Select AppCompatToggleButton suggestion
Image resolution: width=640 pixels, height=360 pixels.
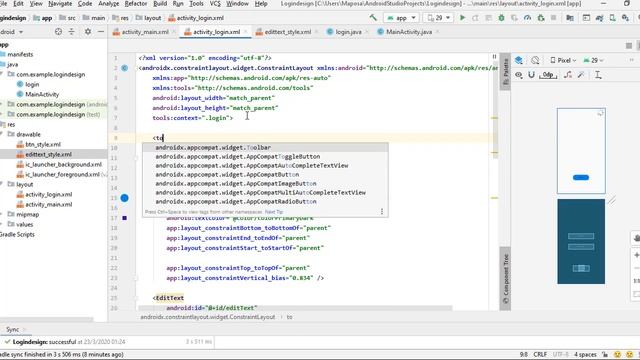265,156
